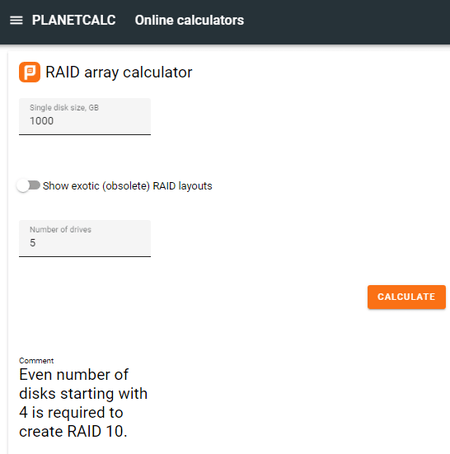Click the white knob of the exotic layouts switch

point(23,186)
